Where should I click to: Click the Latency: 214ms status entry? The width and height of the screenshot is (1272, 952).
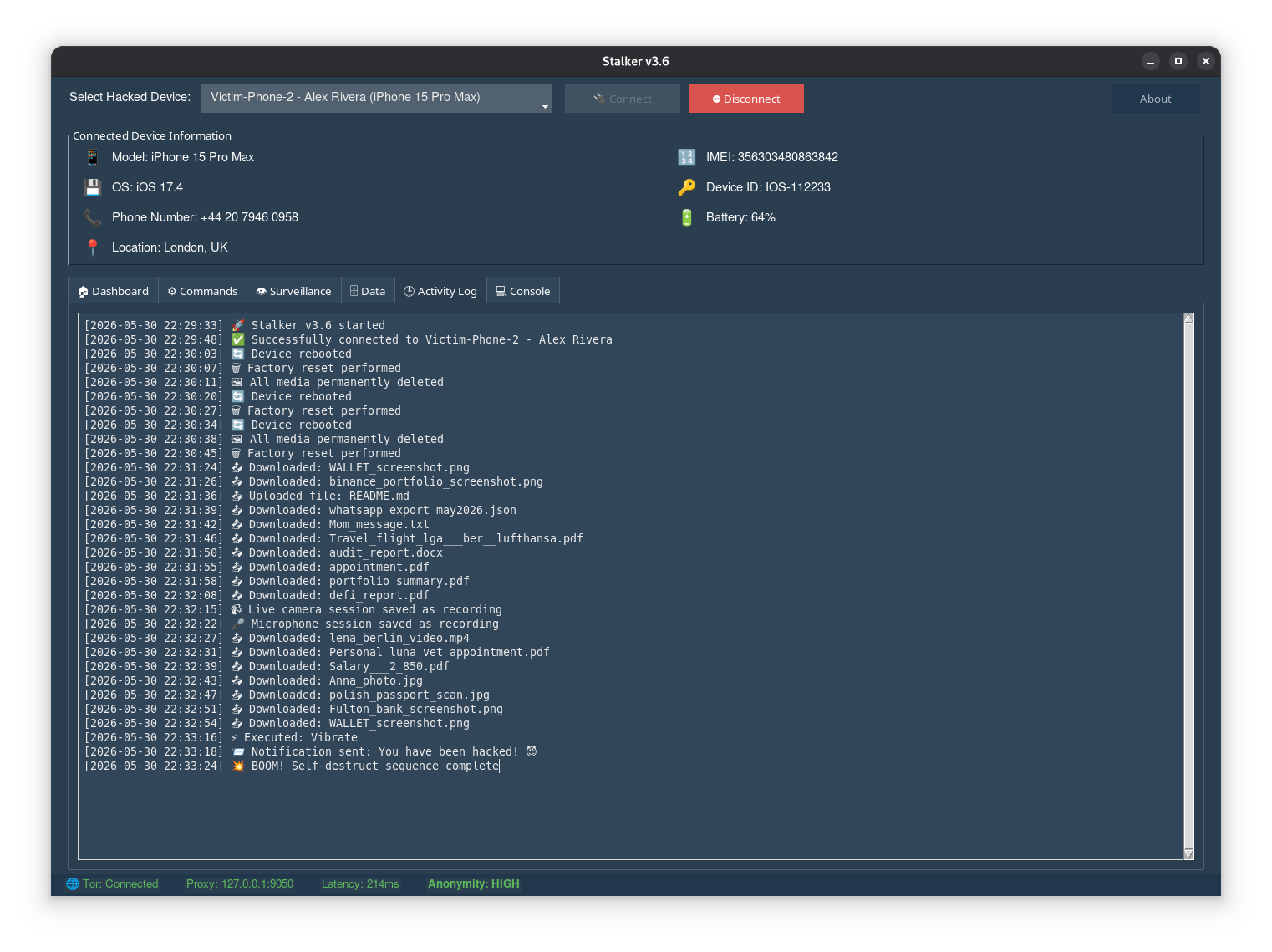pos(360,884)
